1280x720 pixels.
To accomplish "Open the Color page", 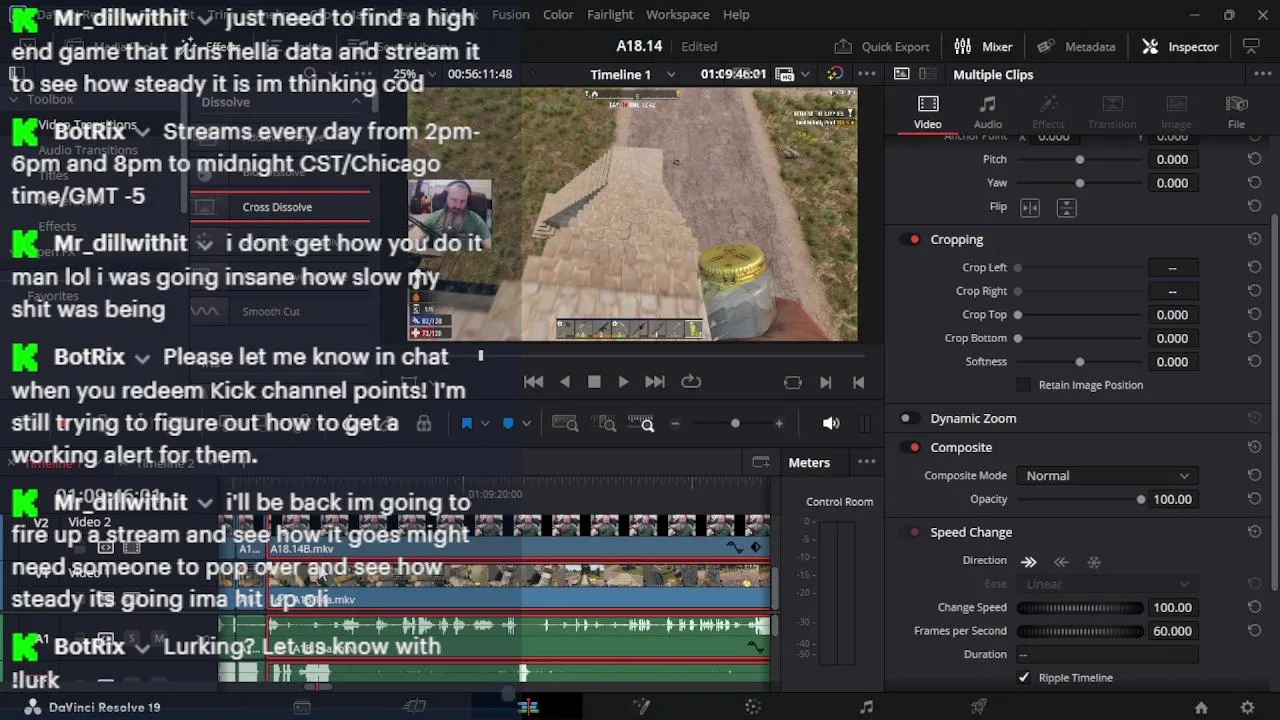I will [x=754, y=707].
